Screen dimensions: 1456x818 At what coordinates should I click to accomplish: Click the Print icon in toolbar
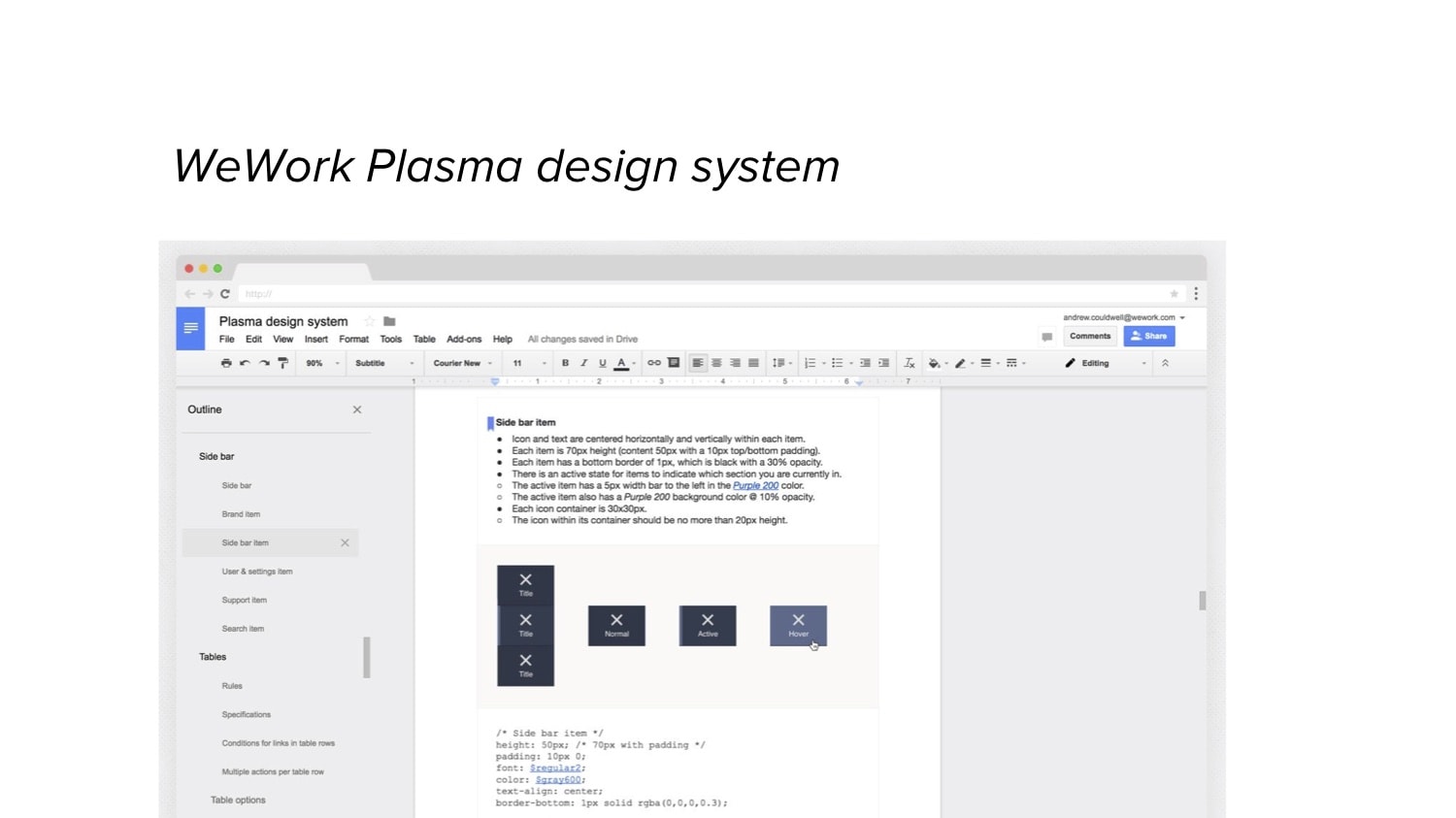(226, 363)
